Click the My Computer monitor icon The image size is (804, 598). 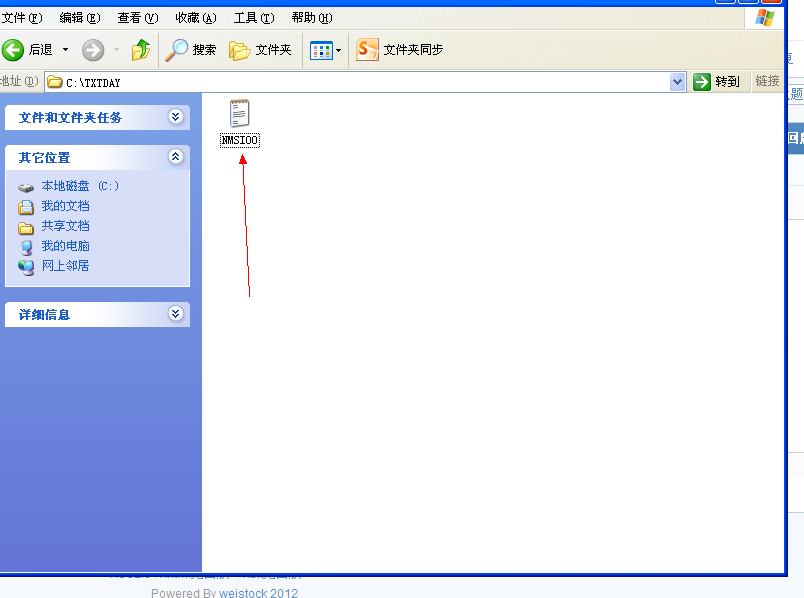(x=26, y=247)
